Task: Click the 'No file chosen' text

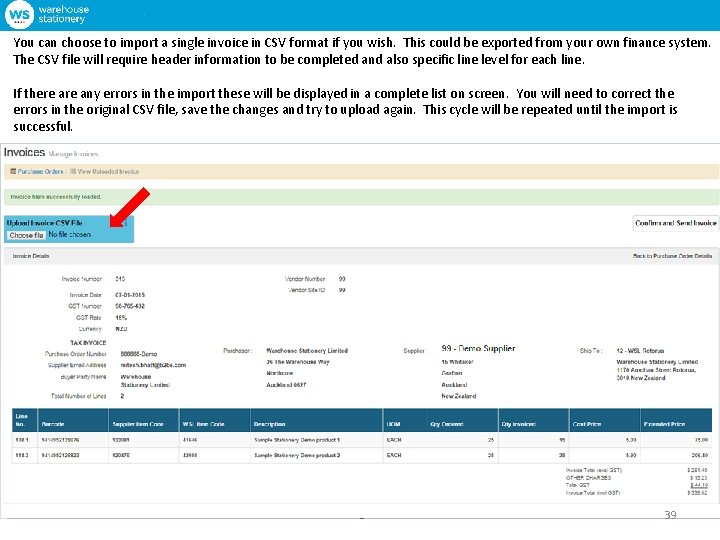Action: tap(70, 234)
